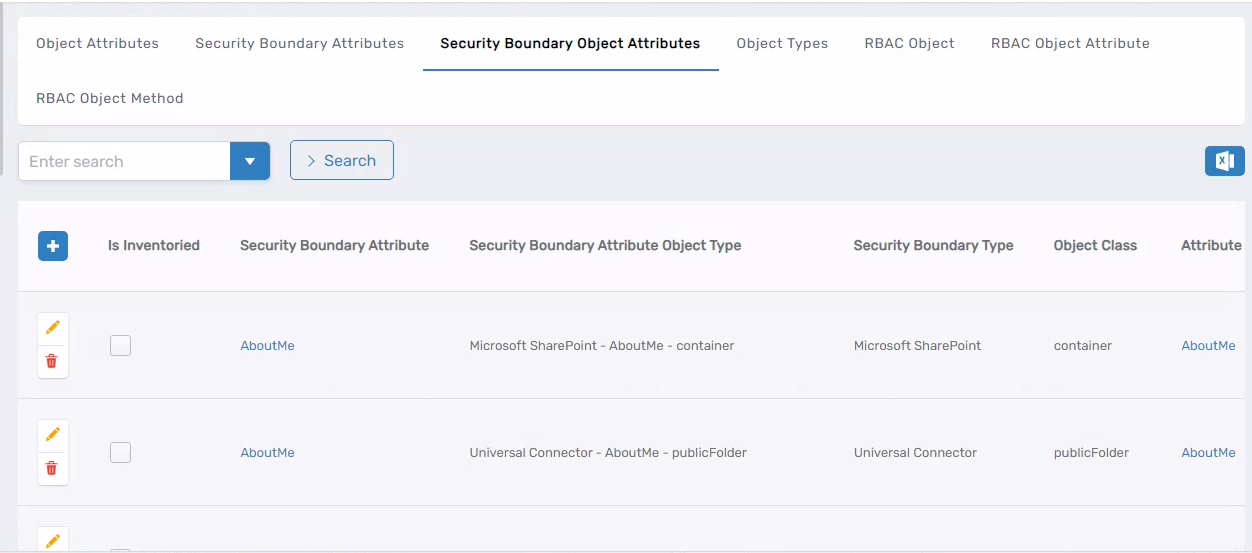Edit the Microsoft SharePoint AboutMe row
Screen dimensions: 1252x553
pos(53,328)
